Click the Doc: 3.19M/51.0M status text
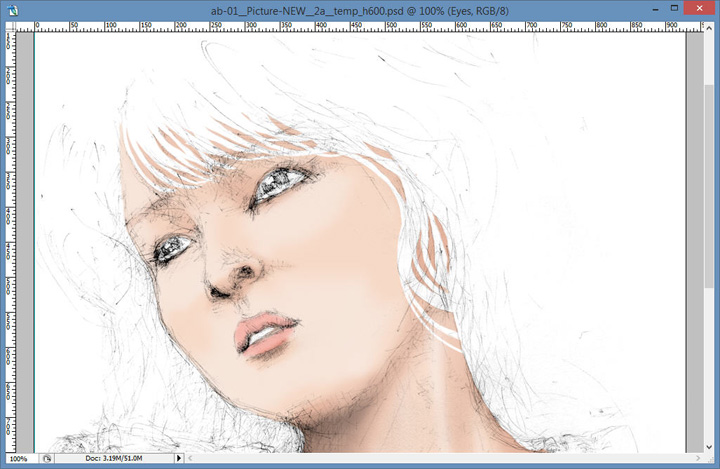Viewport: 720px width, 469px height. 113,458
